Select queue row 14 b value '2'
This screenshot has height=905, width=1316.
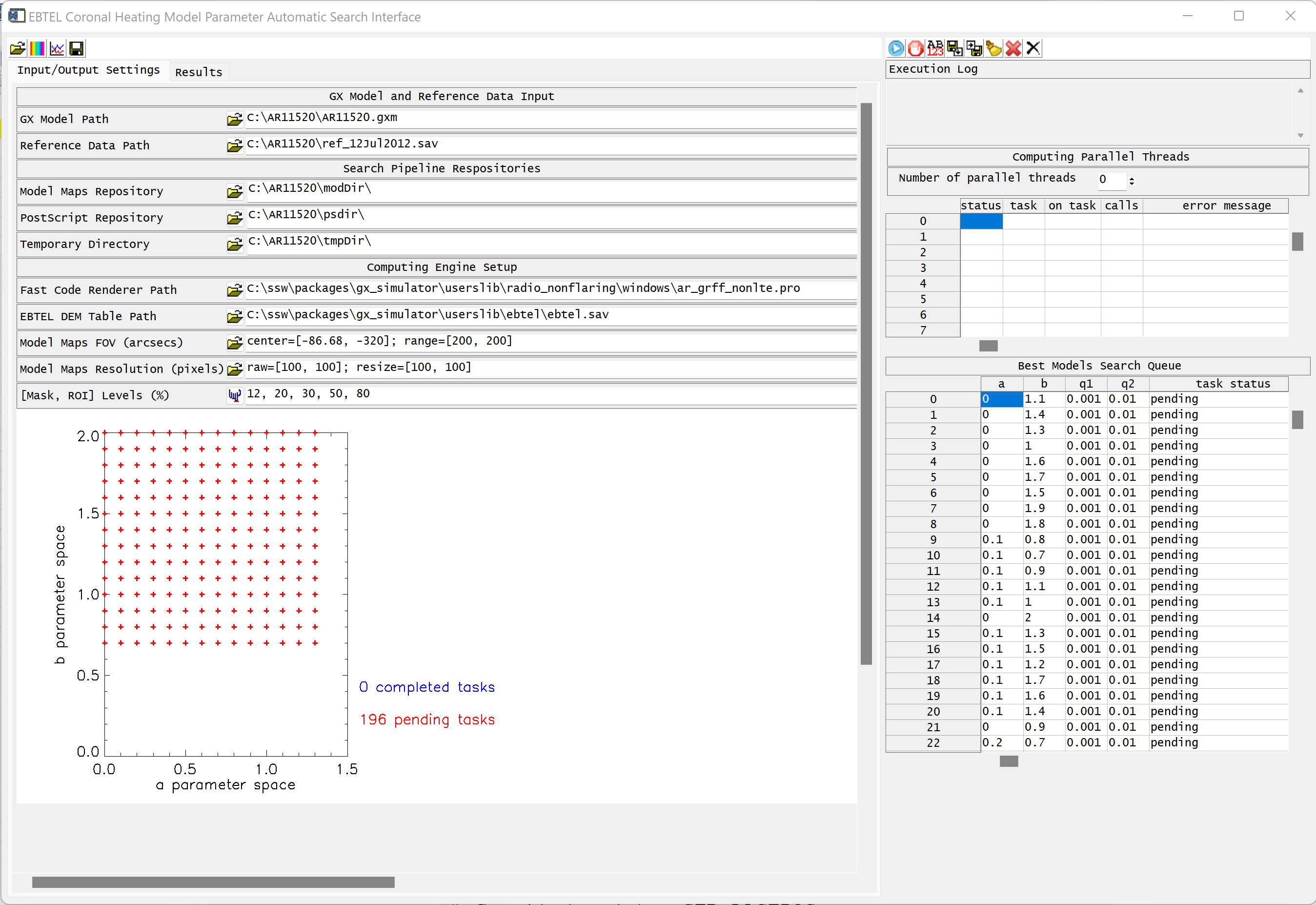pos(1043,617)
